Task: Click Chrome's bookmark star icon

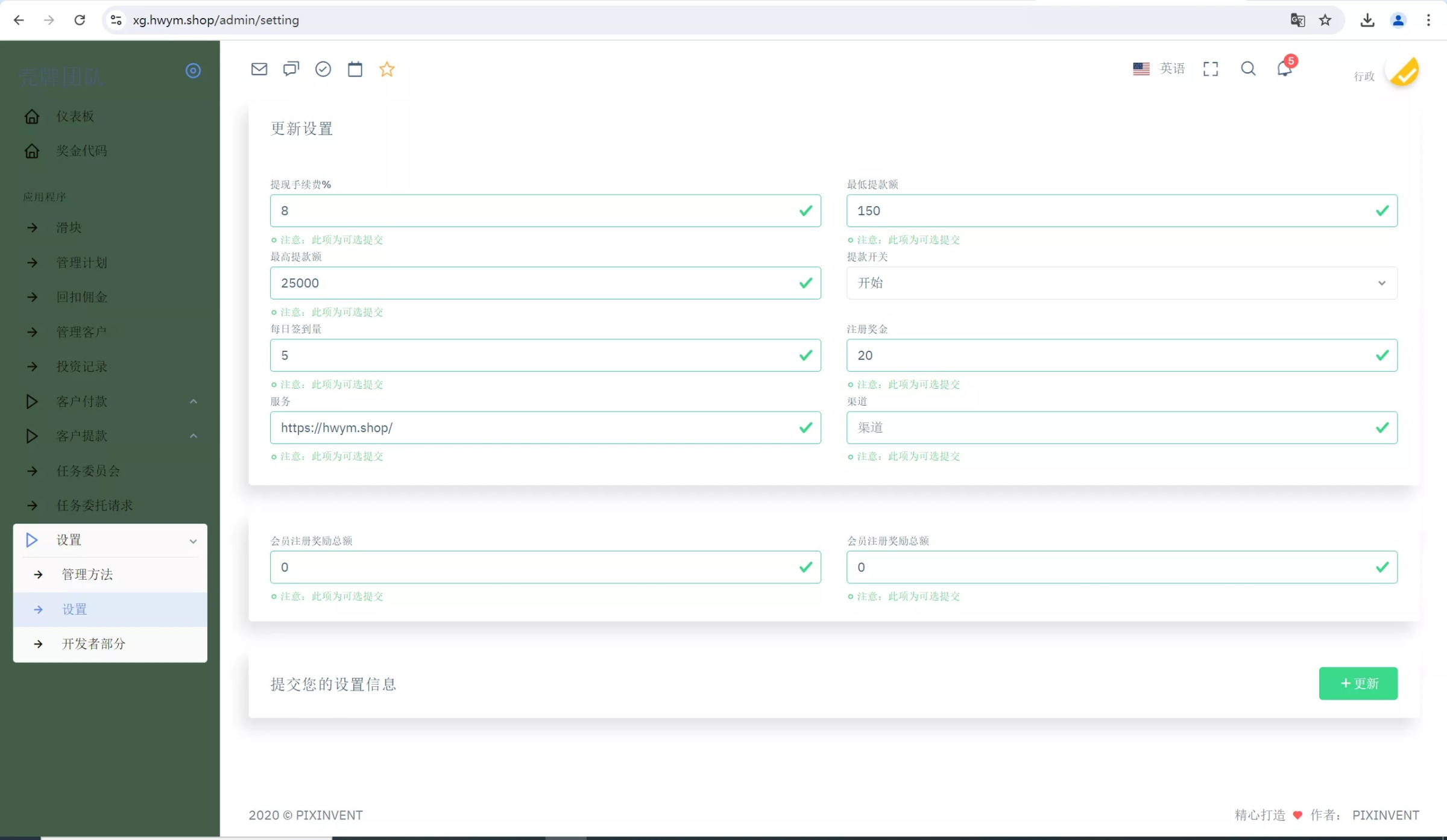Action: pos(1325,20)
